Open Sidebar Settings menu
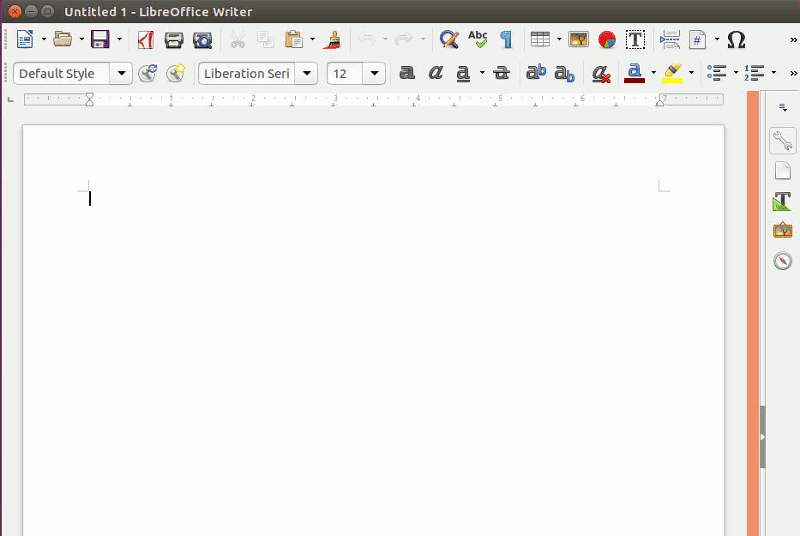Screen dimensions: 800x536 coord(783,108)
